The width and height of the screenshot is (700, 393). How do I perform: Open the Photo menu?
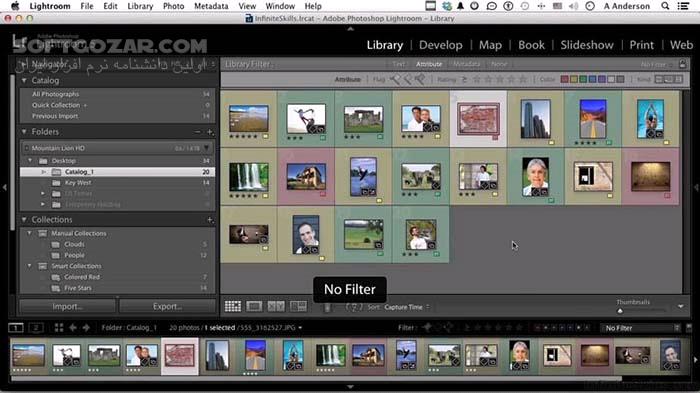pyautogui.click(x=173, y=6)
